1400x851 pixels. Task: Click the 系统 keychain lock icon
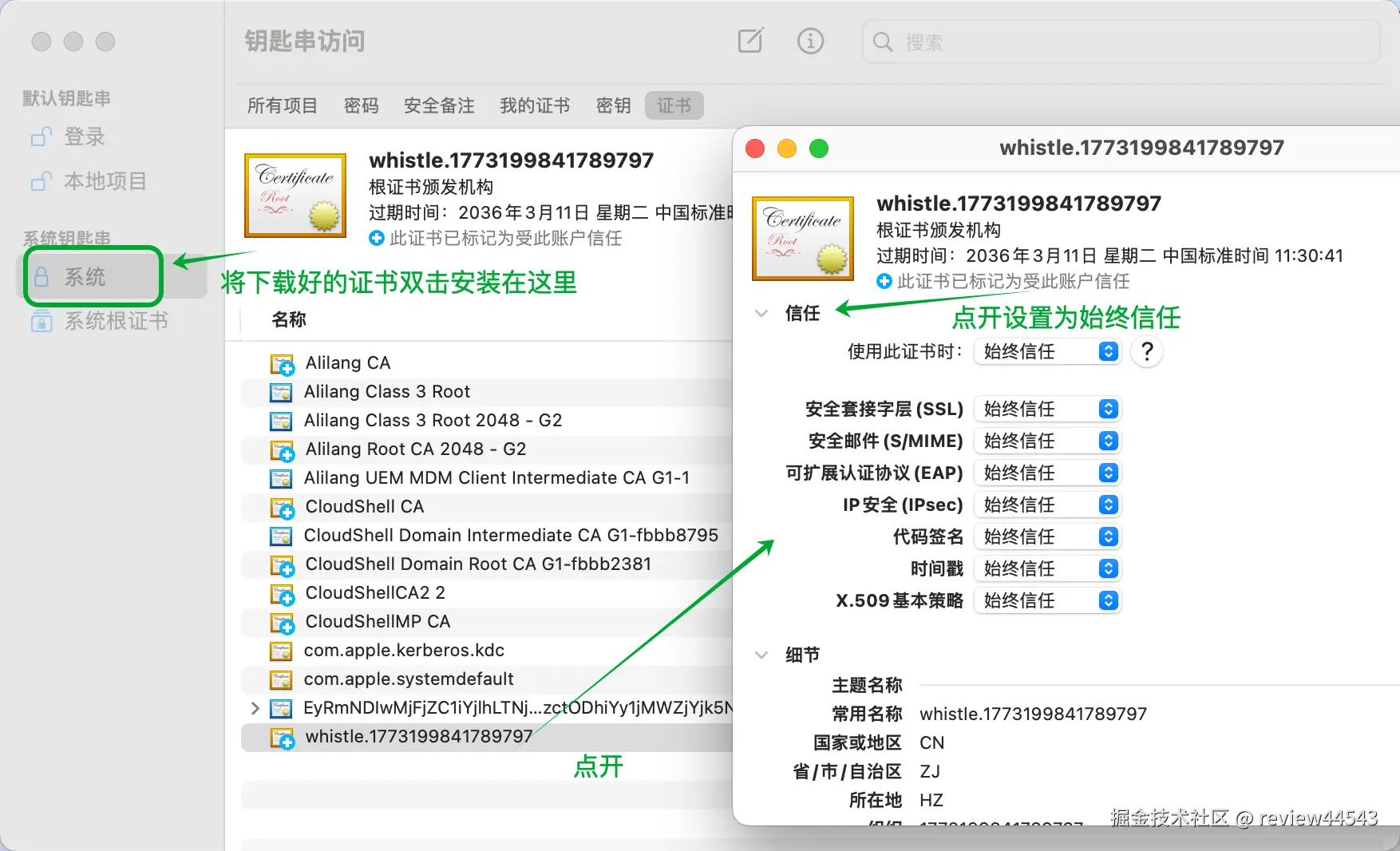[42, 277]
